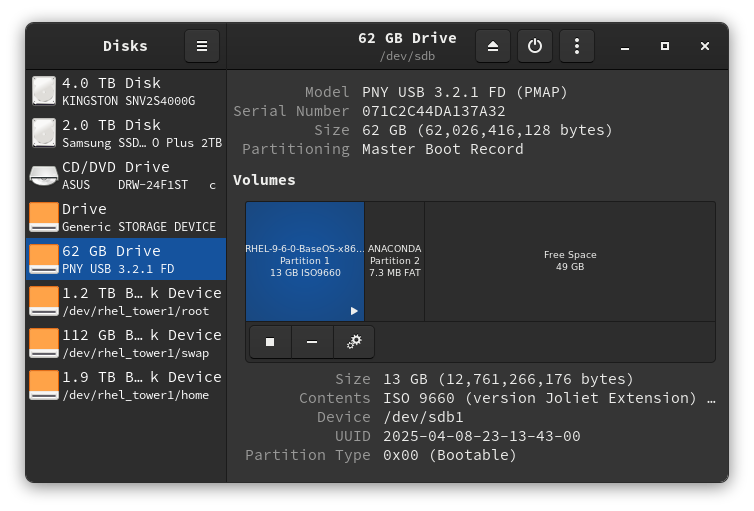Image resolution: width=754 pixels, height=511 pixels.
Task: Click the UUID 2025-04-08-23-13-43-00
Action: tap(482, 436)
